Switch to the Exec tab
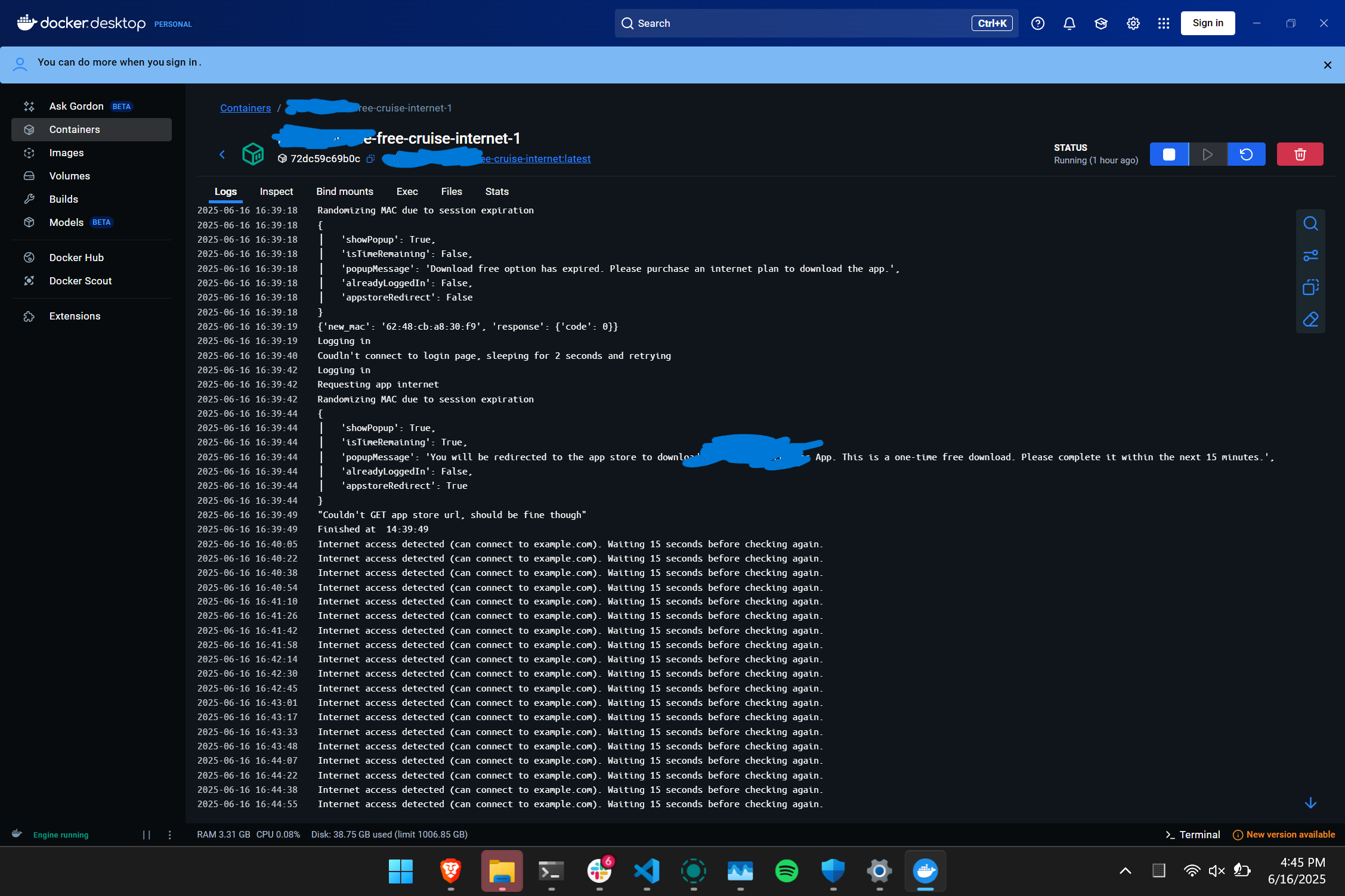This screenshot has width=1345, height=896. pos(407,191)
